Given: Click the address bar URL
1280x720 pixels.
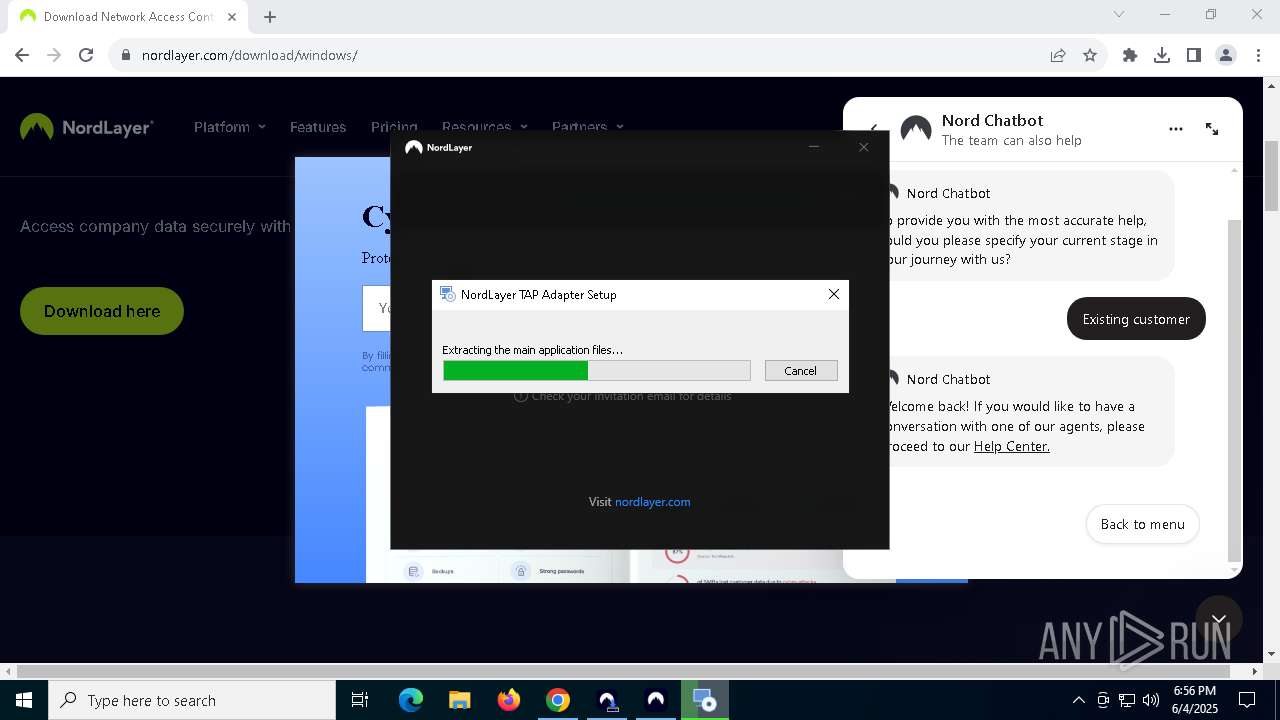Looking at the screenshot, I should point(249,55).
